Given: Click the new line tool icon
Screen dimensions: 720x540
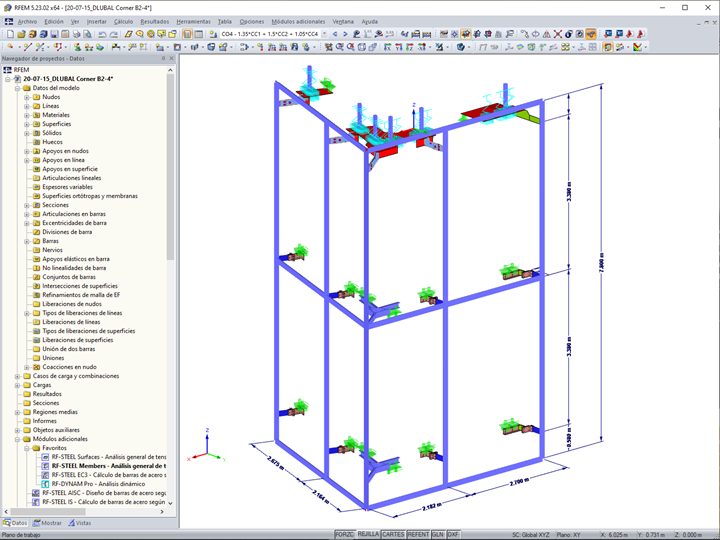Looking at the screenshot, I should 28,47.
